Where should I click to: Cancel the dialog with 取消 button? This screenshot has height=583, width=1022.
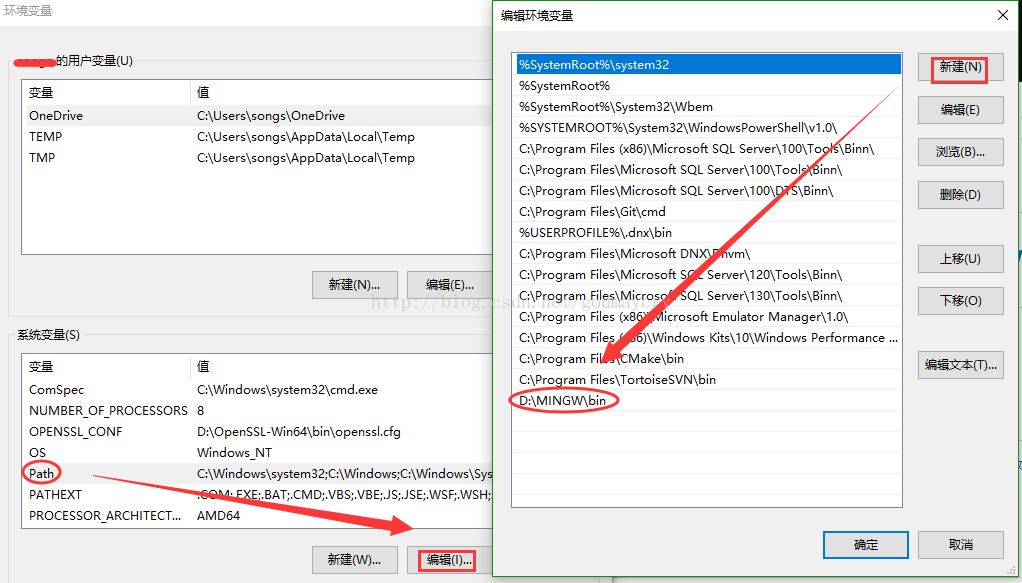(x=959, y=544)
